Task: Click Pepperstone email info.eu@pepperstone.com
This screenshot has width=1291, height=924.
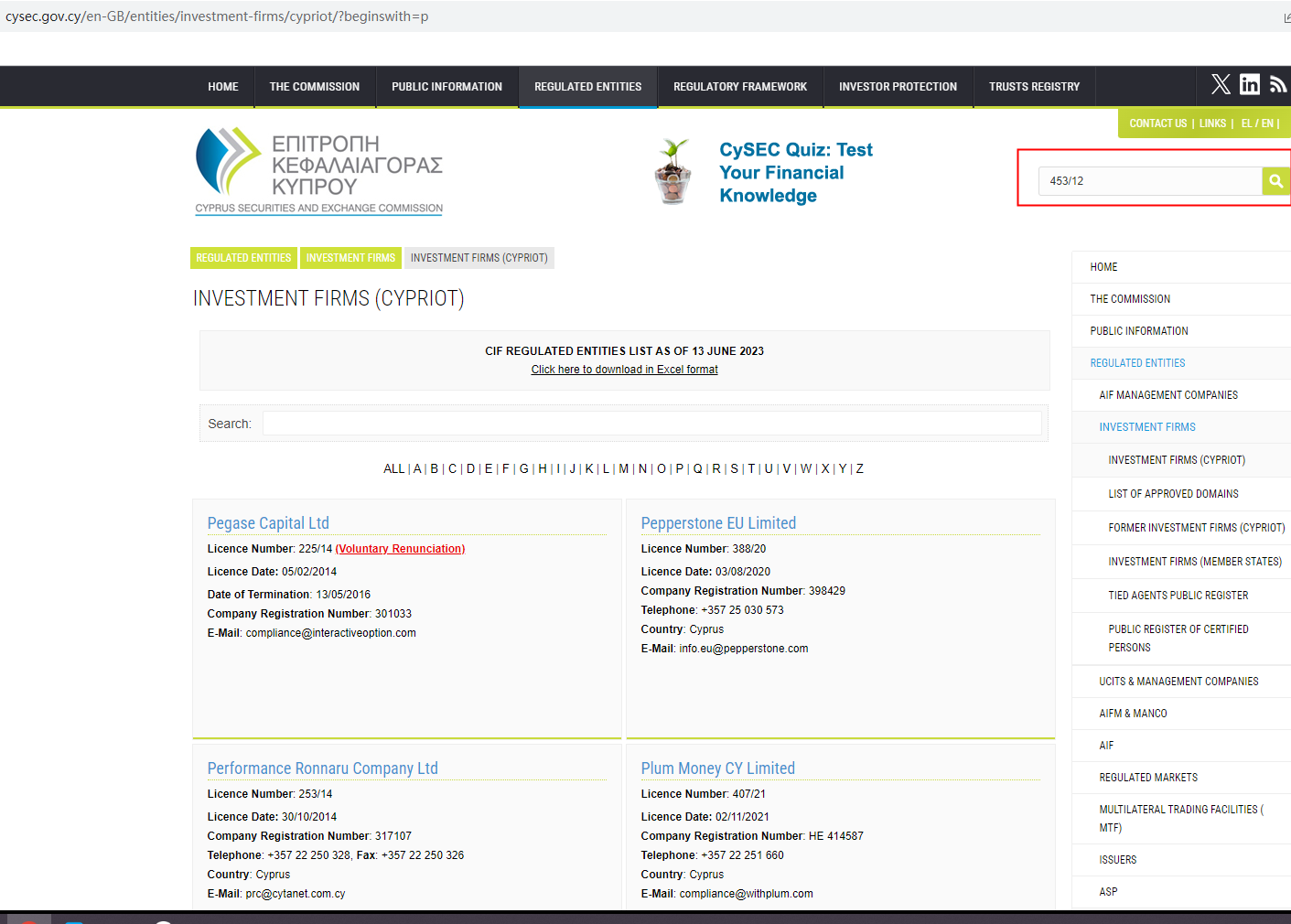Action: (744, 649)
